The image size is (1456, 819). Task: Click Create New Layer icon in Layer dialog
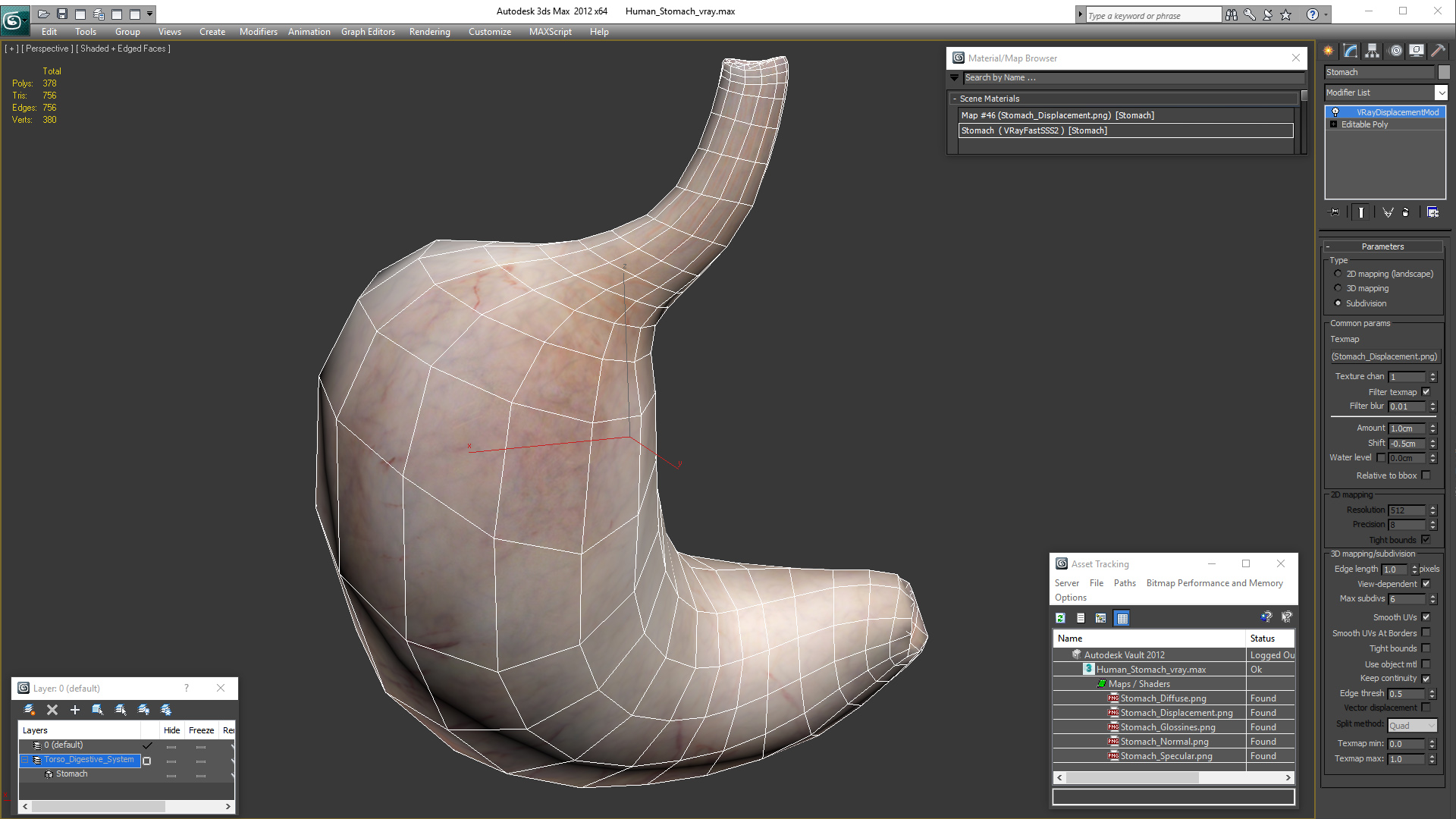click(30, 710)
